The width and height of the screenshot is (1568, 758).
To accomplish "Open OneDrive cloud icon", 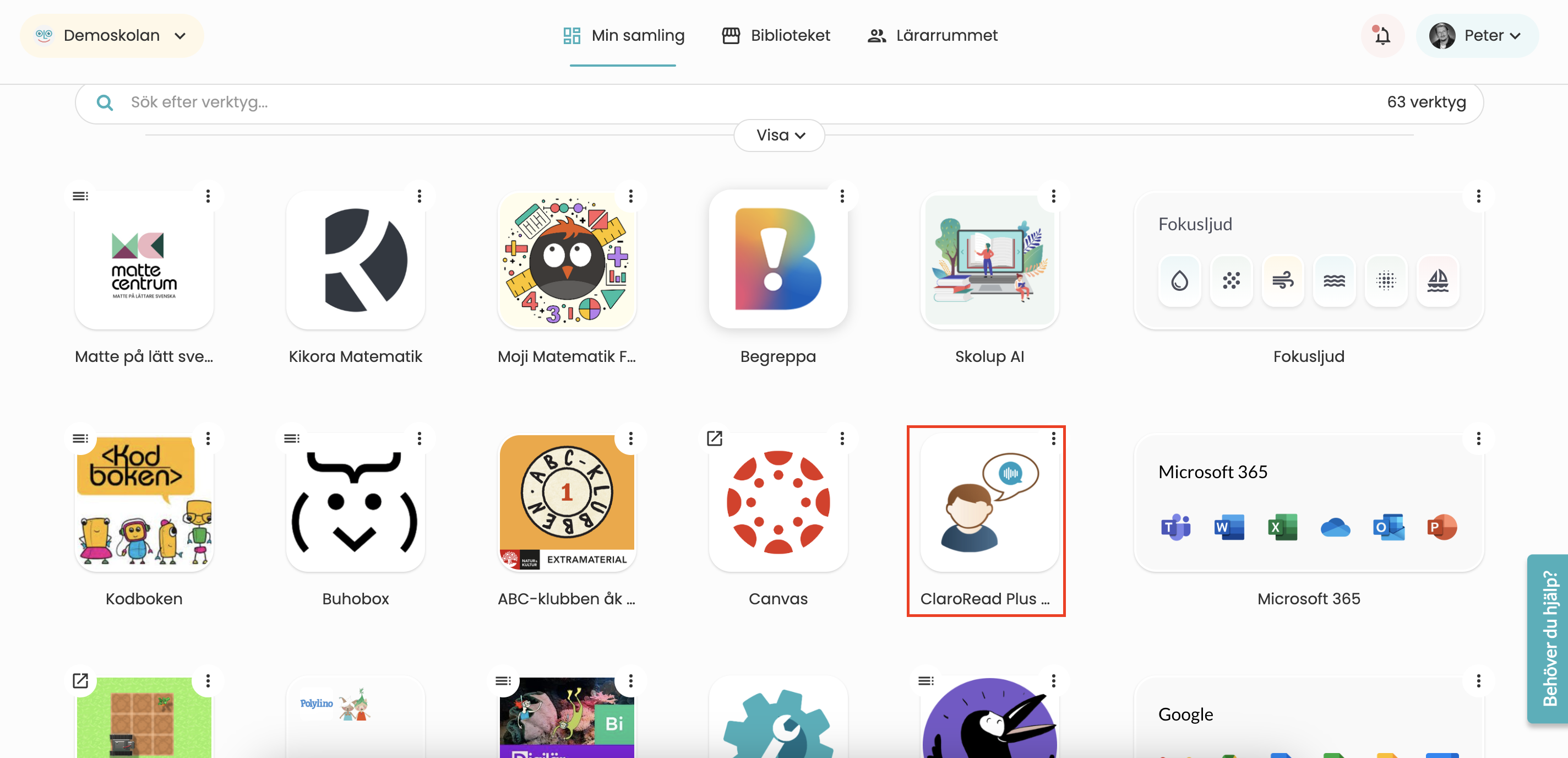I will click(1336, 527).
